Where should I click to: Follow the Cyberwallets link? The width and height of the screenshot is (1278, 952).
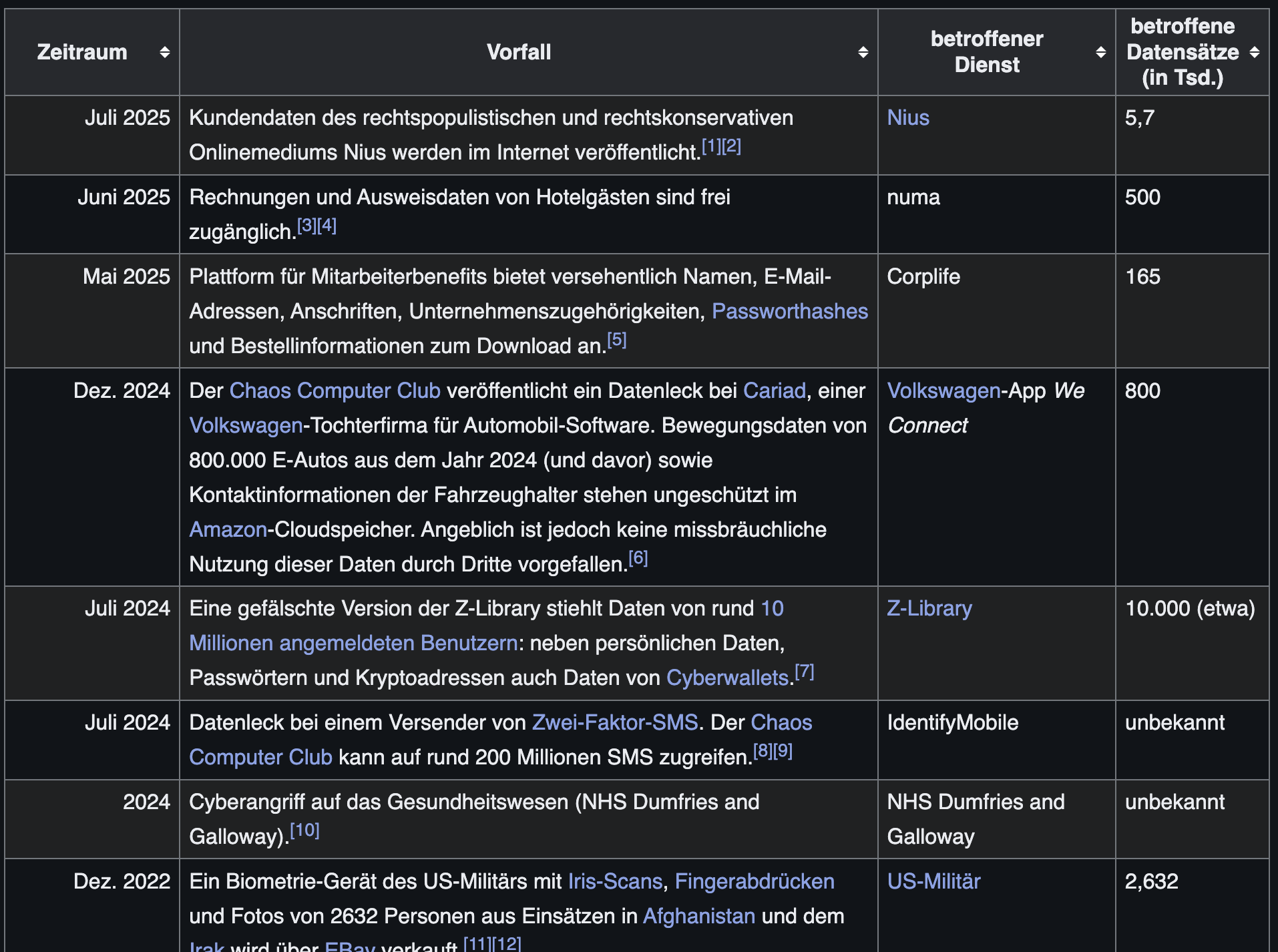click(x=727, y=678)
